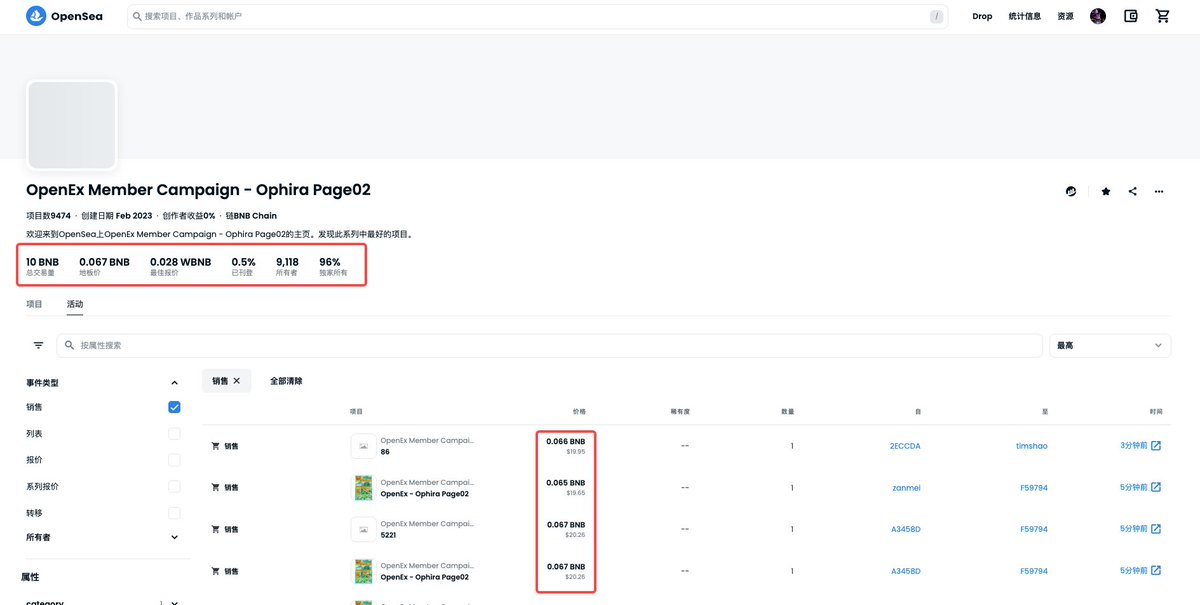Click the 9,118 owners stat
The height and width of the screenshot is (605, 1200).
pos(287,266)
